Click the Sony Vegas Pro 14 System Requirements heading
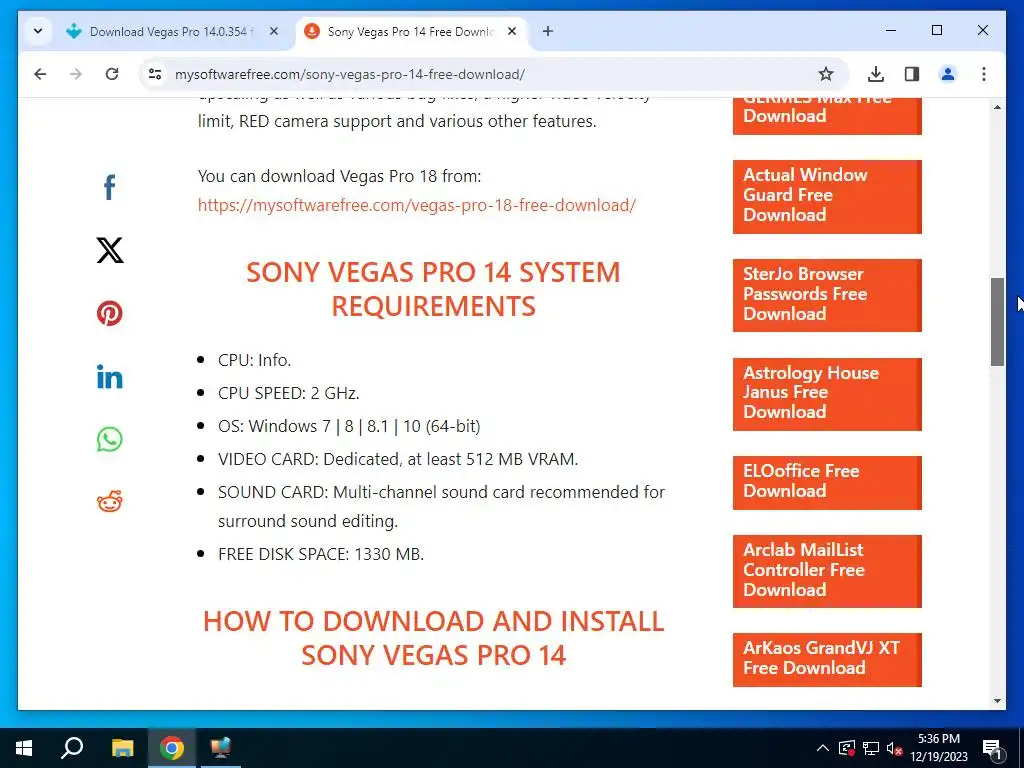The image size is (1024, 768). click(x=433, y=289)
